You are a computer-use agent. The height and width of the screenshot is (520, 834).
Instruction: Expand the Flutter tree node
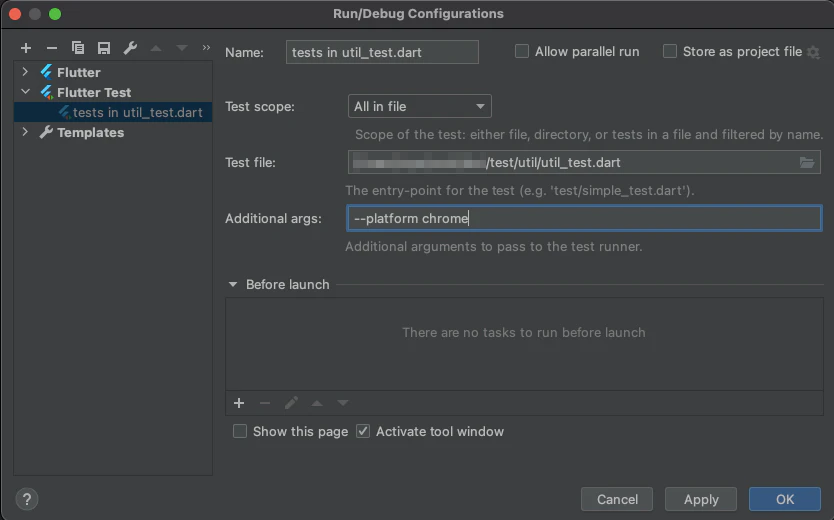(x=25, y=71)
